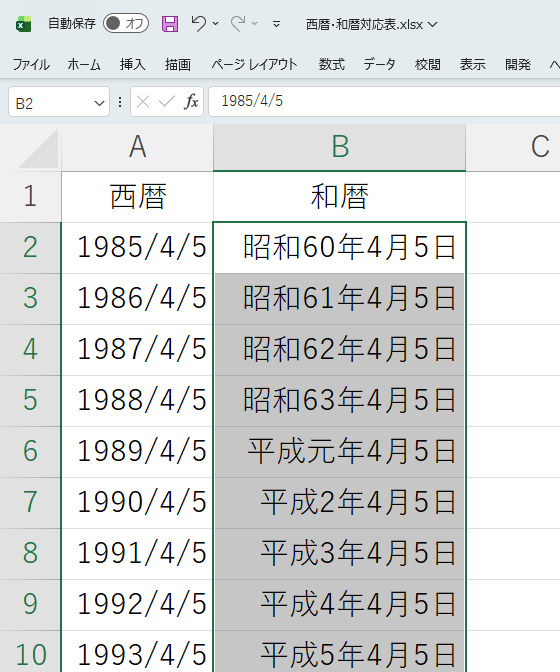Expand the file name 西暦・和暦対応表.xlsx dropdown

[433, 24]
